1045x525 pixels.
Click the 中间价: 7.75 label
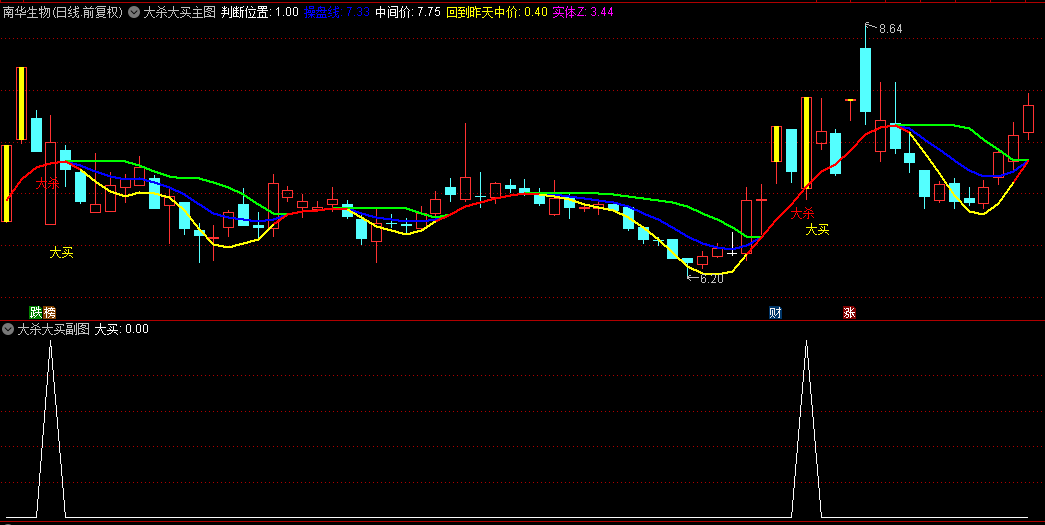408,12
